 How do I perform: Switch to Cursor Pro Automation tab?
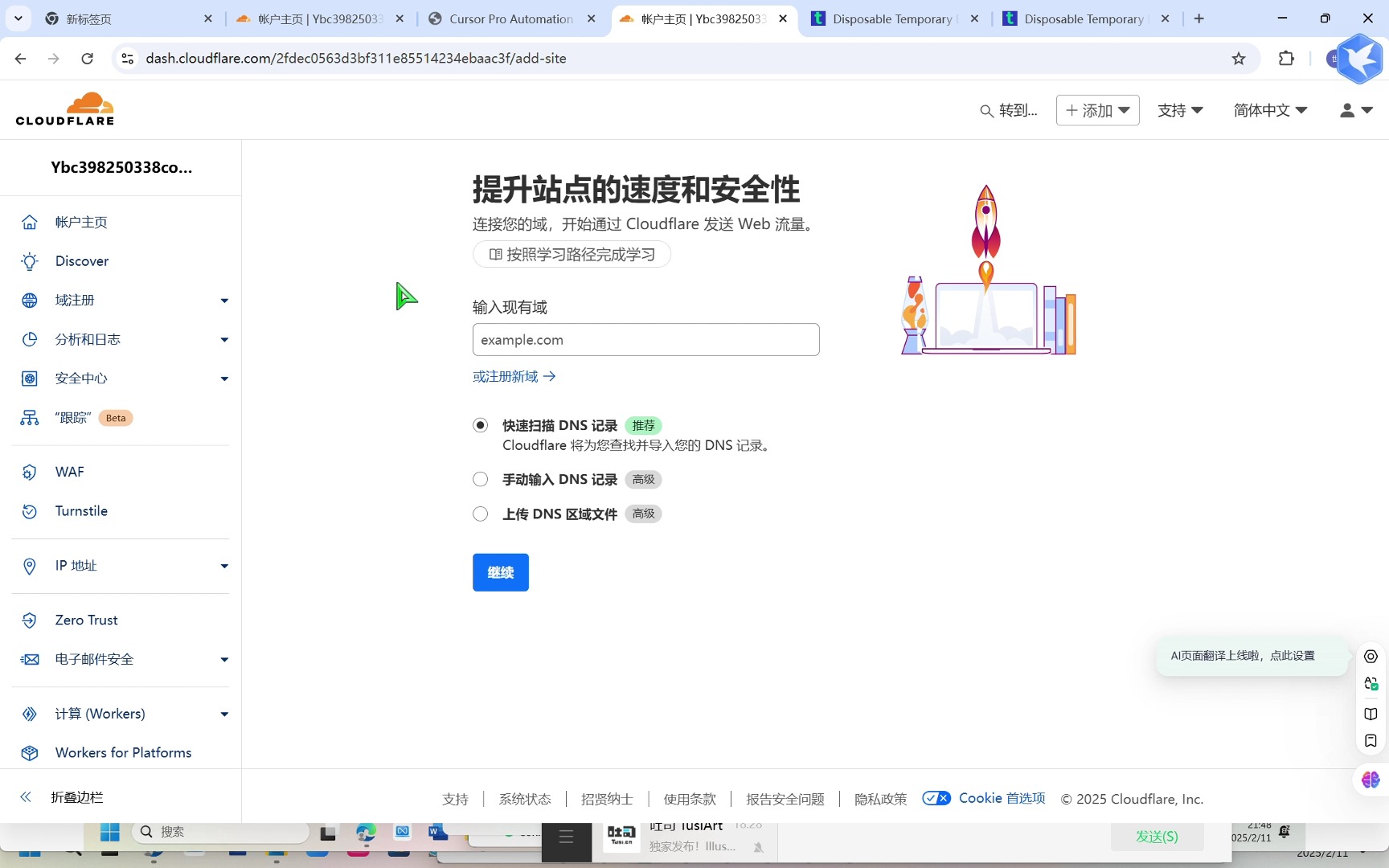coord(512,18)
